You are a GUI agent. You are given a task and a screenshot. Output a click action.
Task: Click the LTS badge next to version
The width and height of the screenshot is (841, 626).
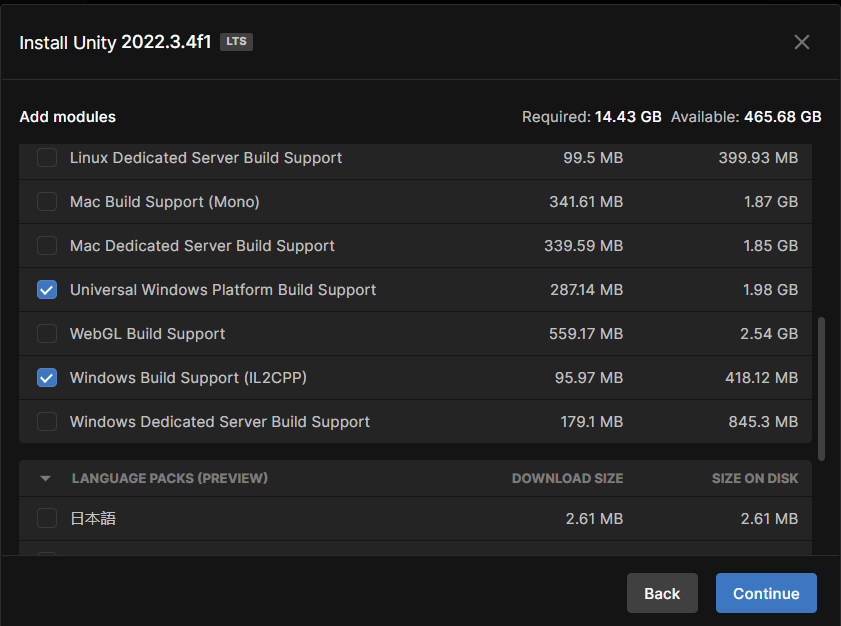tap(236, 41)
